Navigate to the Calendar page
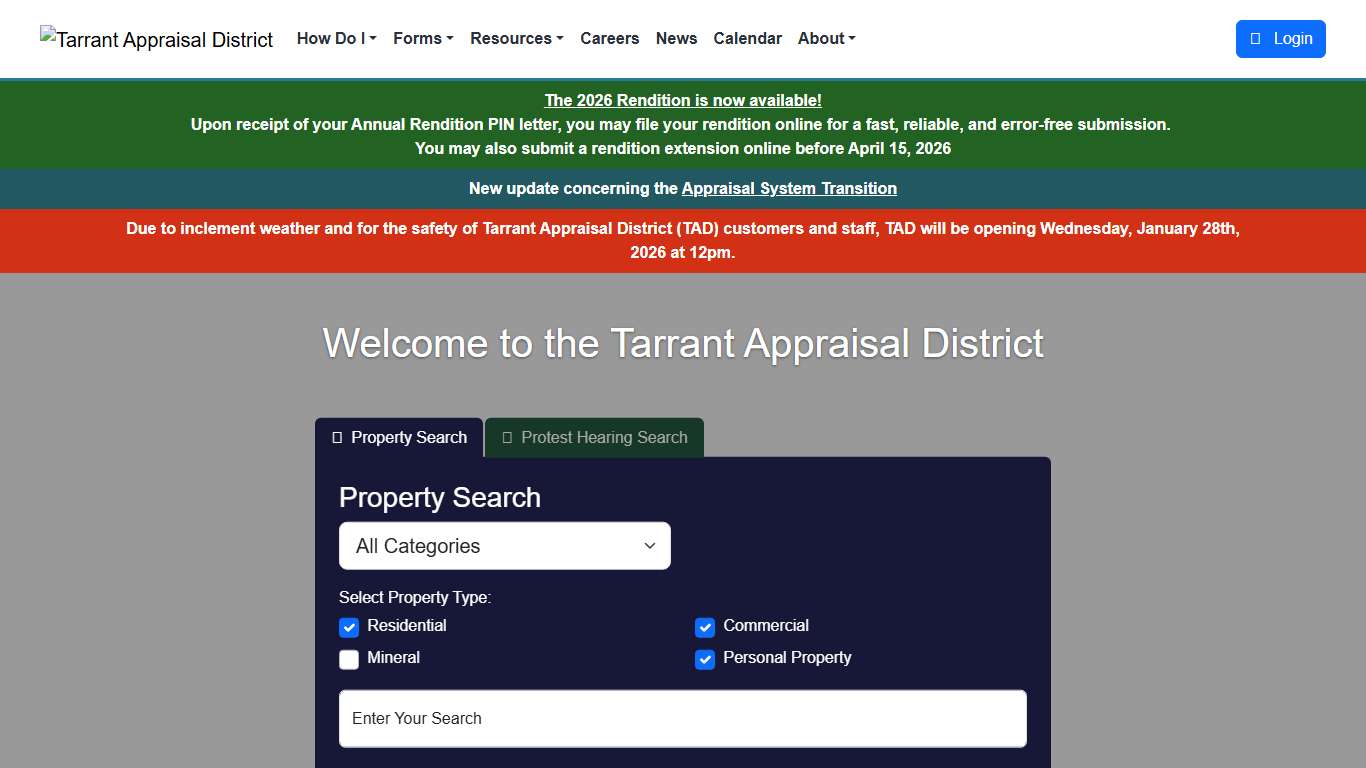 (x=747, y=38)
